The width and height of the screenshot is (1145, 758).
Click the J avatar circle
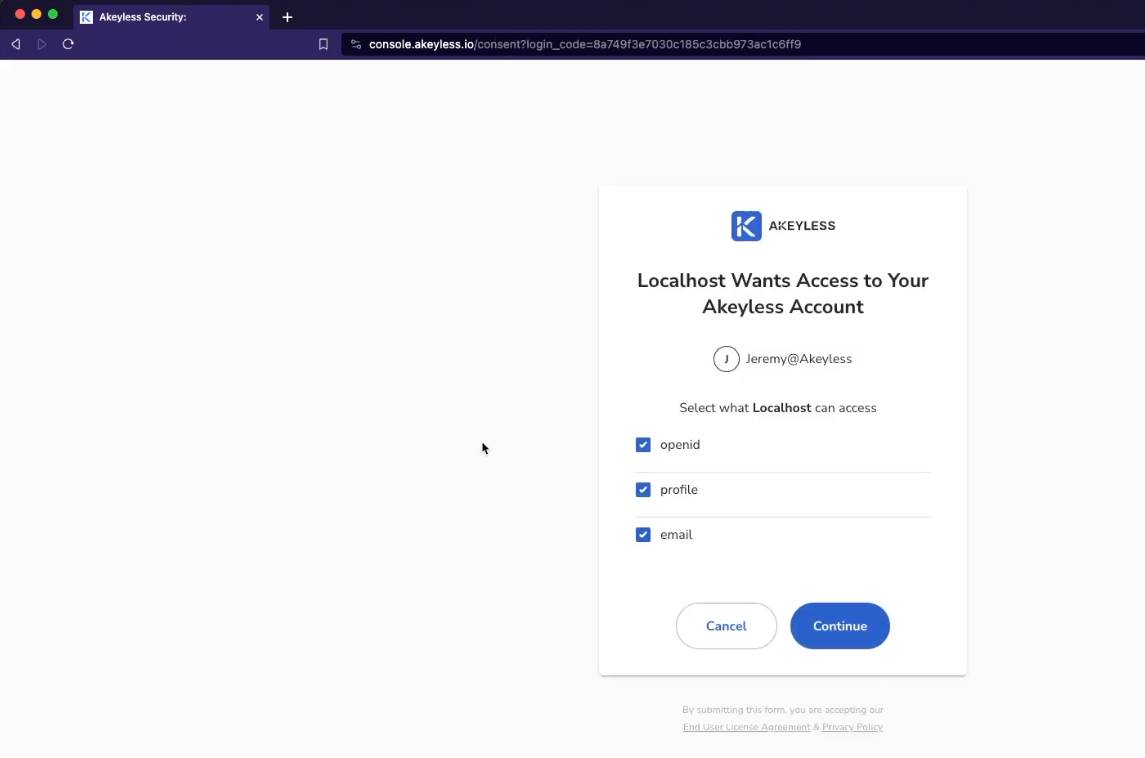point(726,359)
